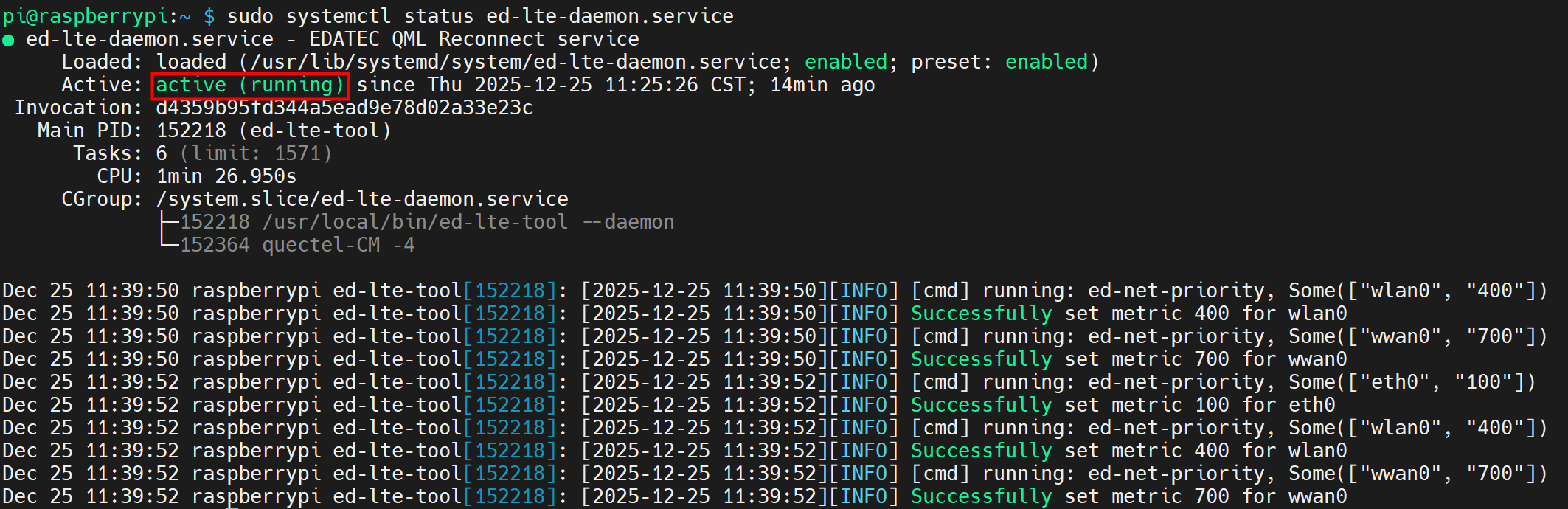Click the "14min ago" uptime text

pos(822,85)
